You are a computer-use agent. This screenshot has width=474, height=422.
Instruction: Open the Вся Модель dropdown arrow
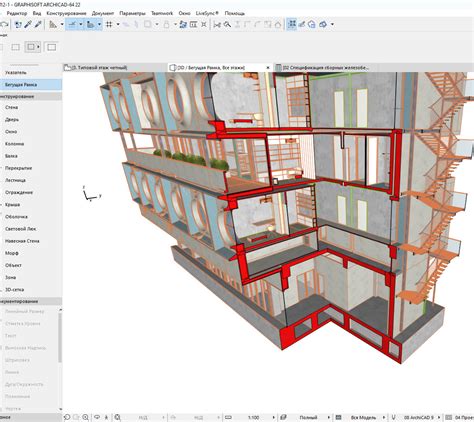click(x=384, y=417)
